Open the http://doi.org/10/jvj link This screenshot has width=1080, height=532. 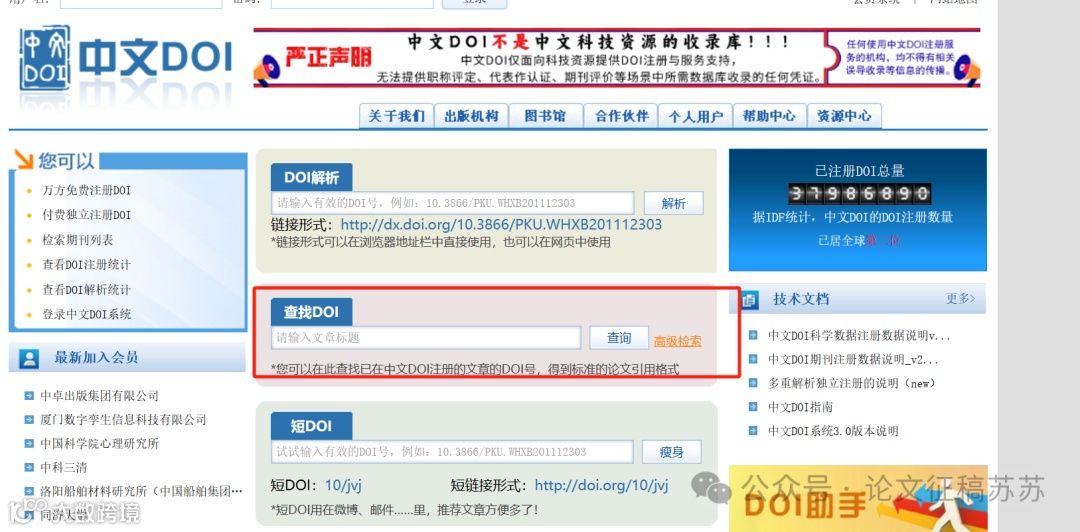click(601, 485)
